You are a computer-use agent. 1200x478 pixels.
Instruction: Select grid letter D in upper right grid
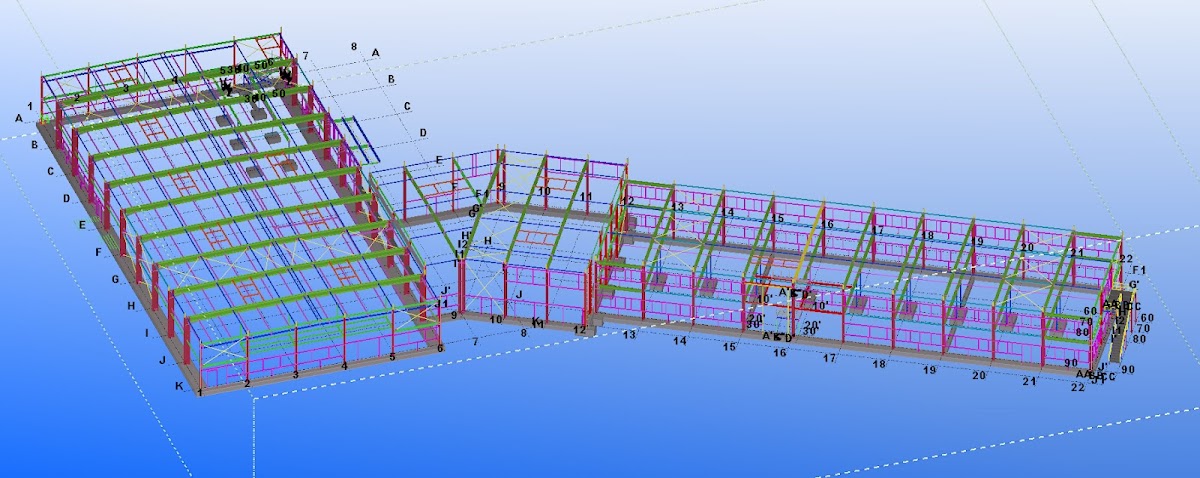(x=423, y=132)
